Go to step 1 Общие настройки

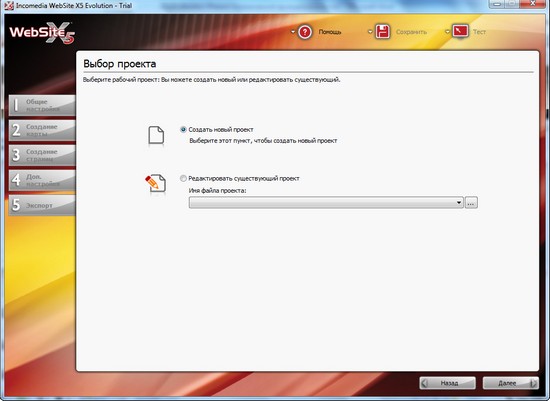[42, 105]
